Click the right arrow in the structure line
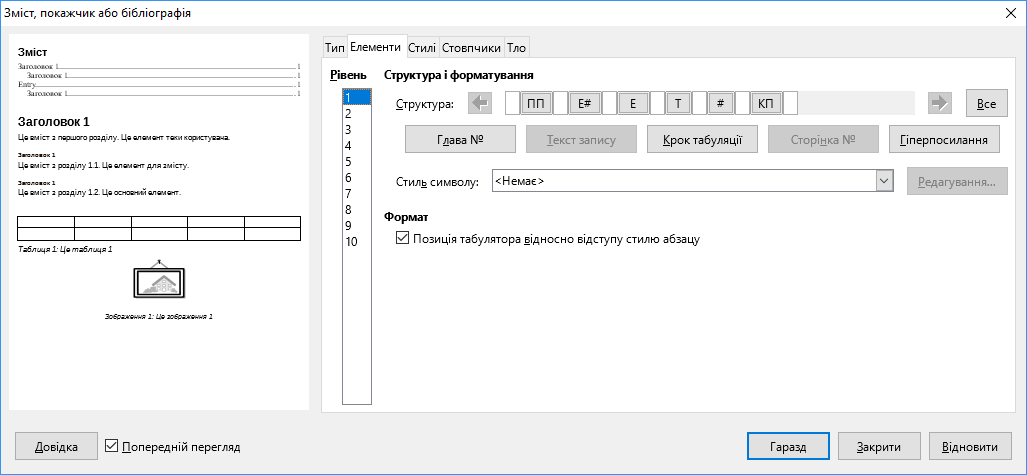This screenshot has width=1027, height=475. pos(938,104)
